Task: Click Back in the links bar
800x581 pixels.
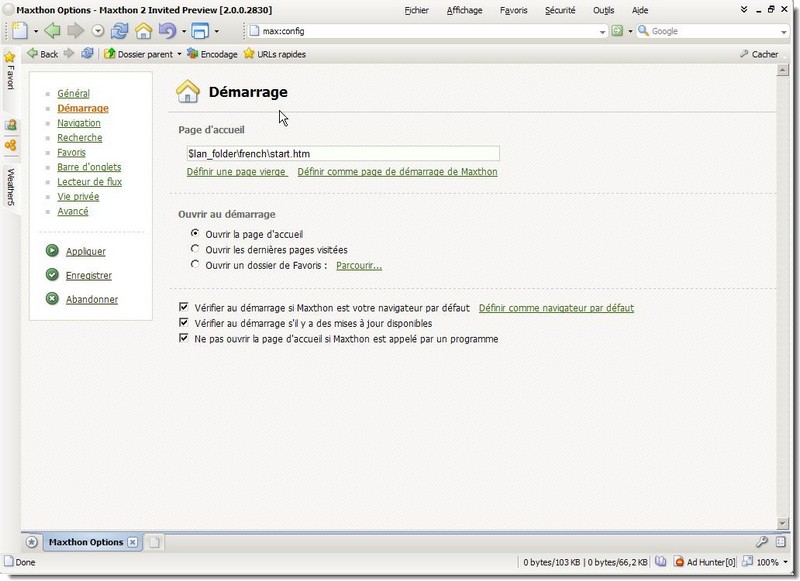Action: pos(42,54)
